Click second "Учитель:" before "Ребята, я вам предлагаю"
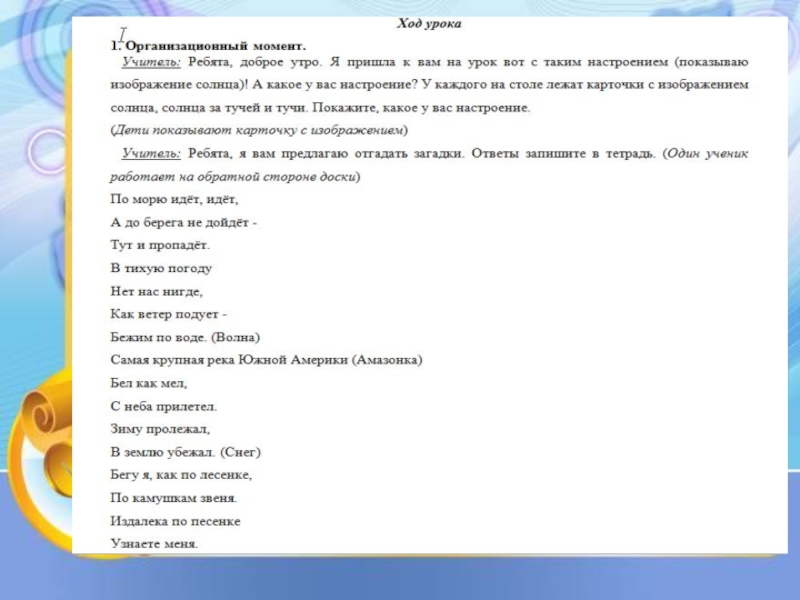This screenshot has height=600, width=800. (x=151, y=154)
